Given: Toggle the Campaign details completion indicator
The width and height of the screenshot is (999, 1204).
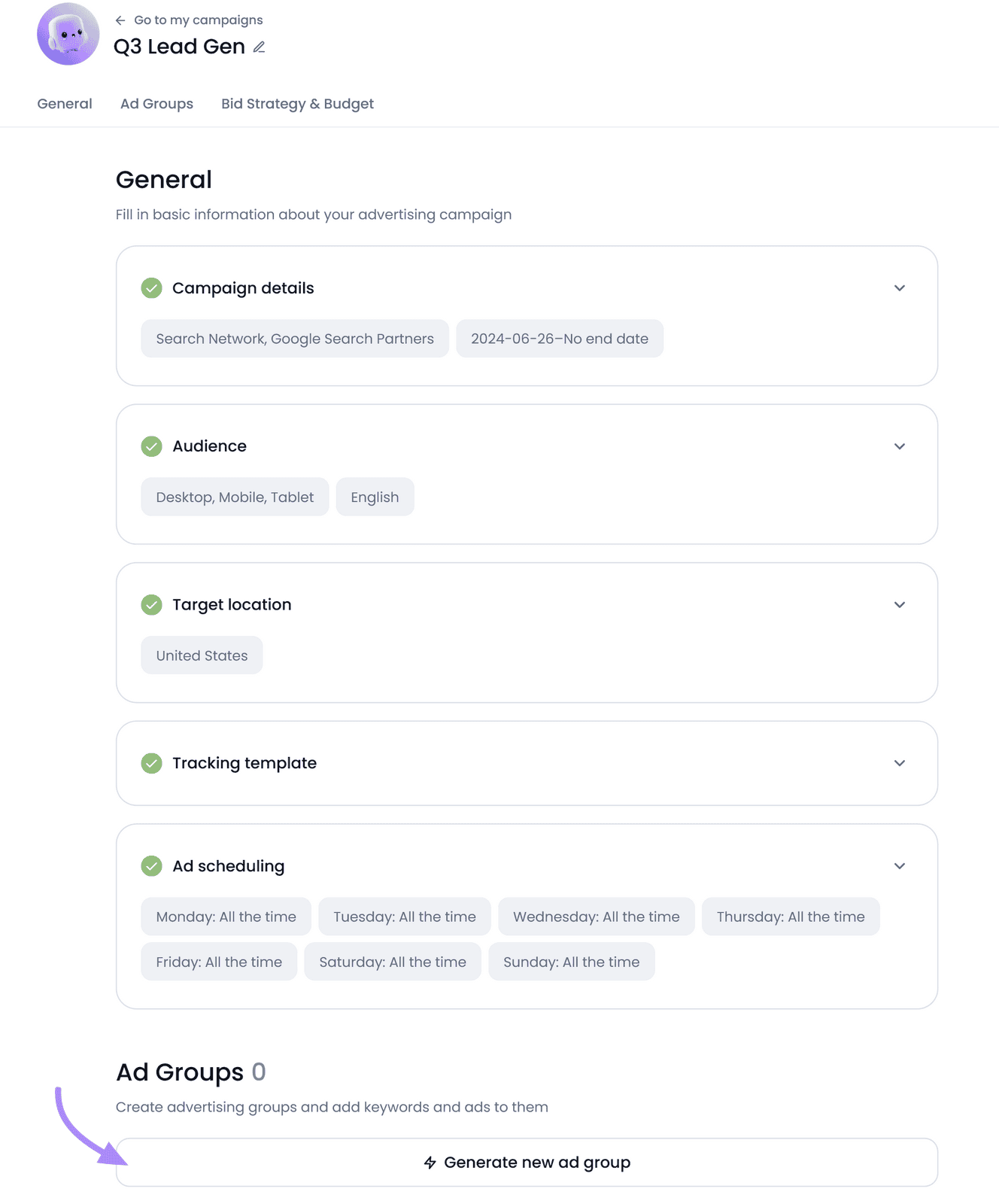Looking at the screenshot, I should (x=152, y=288).
